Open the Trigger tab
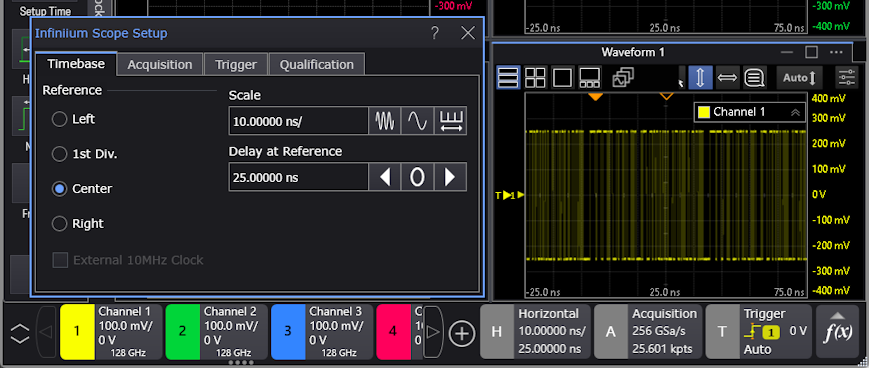The width and height of the screenshot is (869, 368). (236, 65)
